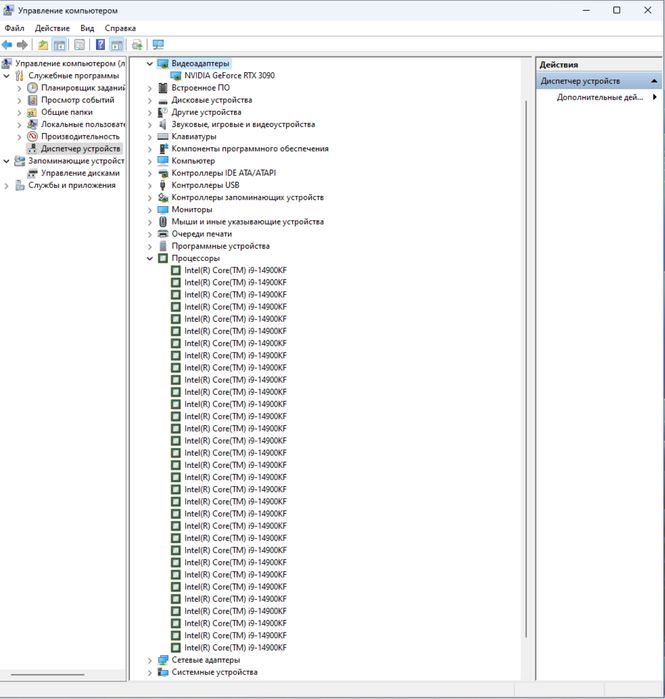Click the Мониторы label

coord(192,210)
